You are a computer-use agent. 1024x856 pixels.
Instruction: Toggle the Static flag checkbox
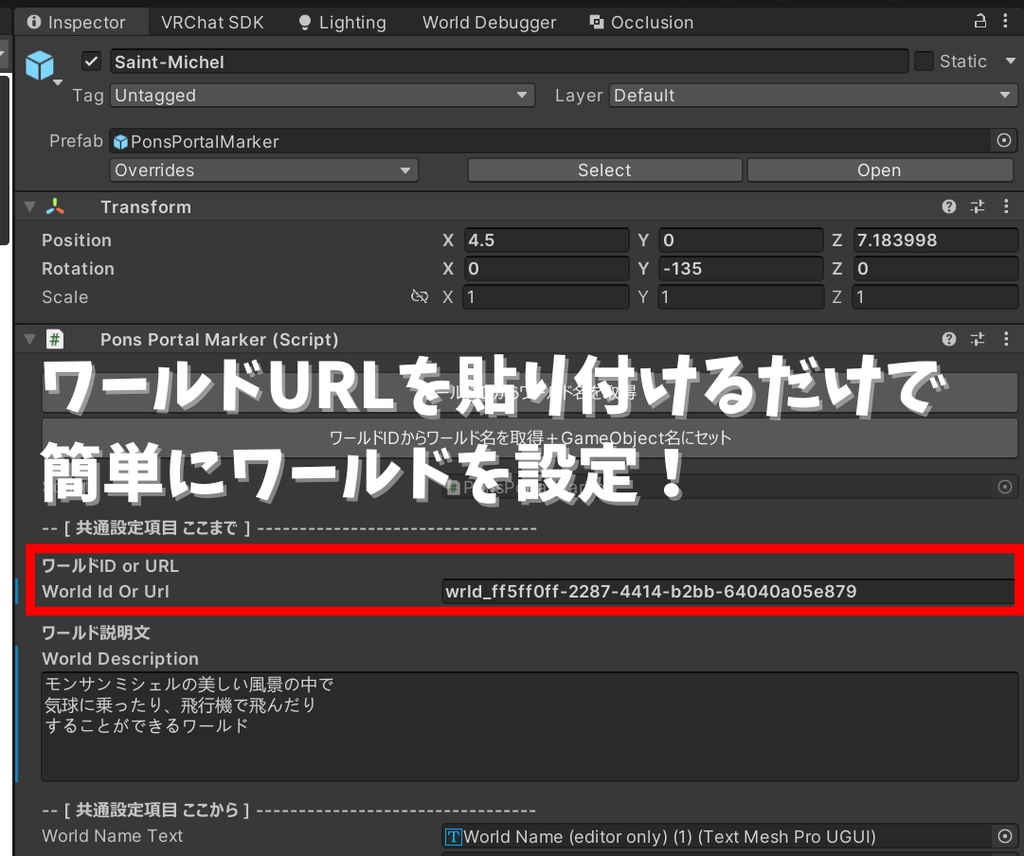tap(926, 61)
